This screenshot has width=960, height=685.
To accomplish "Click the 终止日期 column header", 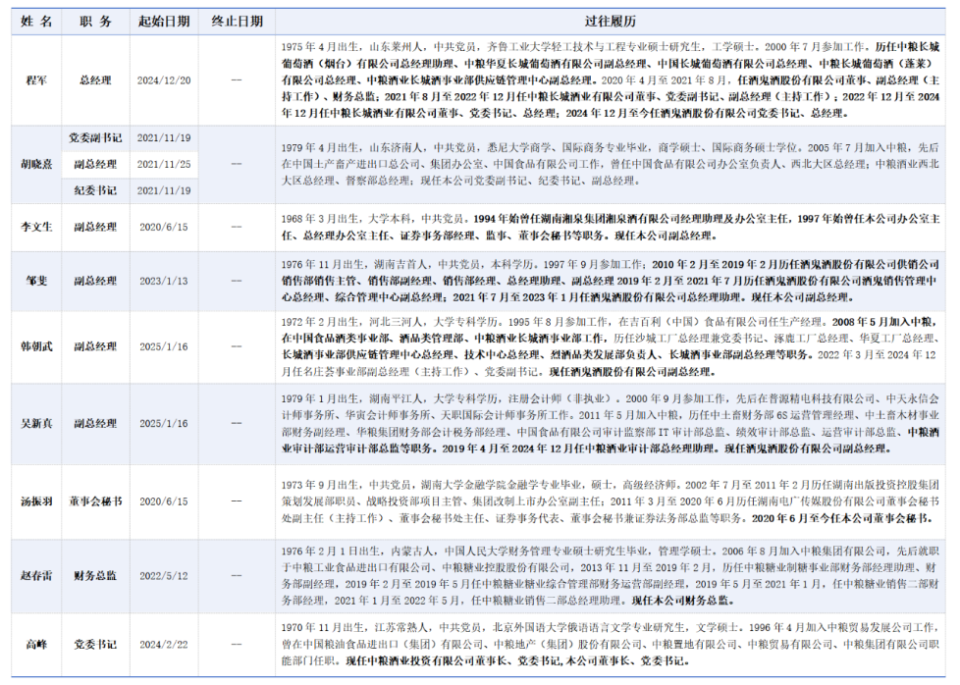I will point(237,21).
